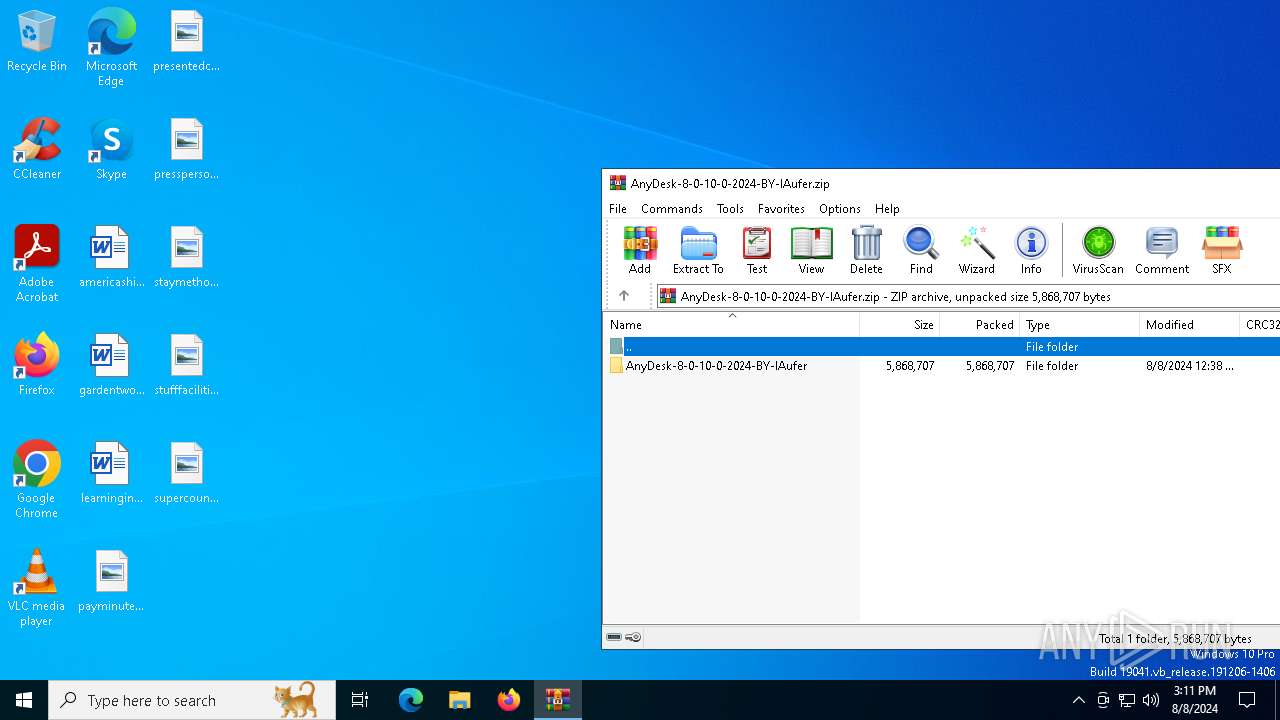1280x720 pixels.
Task: Click the SFX toolbar icon
Action: (1222, 250)
